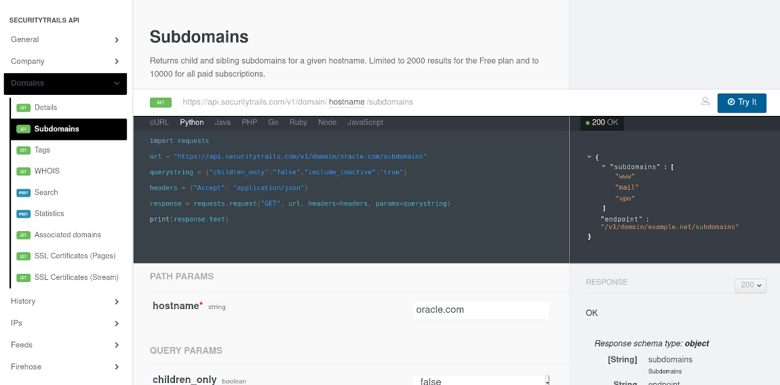780x385 pixels.
Task: Click the Try It button
Action: [742, 102]
